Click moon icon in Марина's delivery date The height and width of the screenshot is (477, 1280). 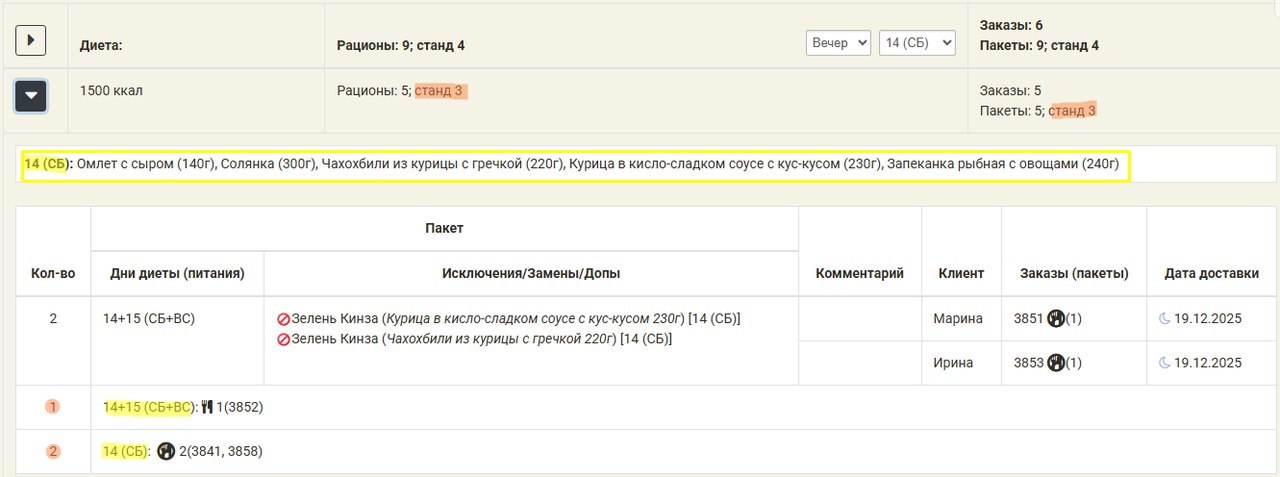point(1164,319)
